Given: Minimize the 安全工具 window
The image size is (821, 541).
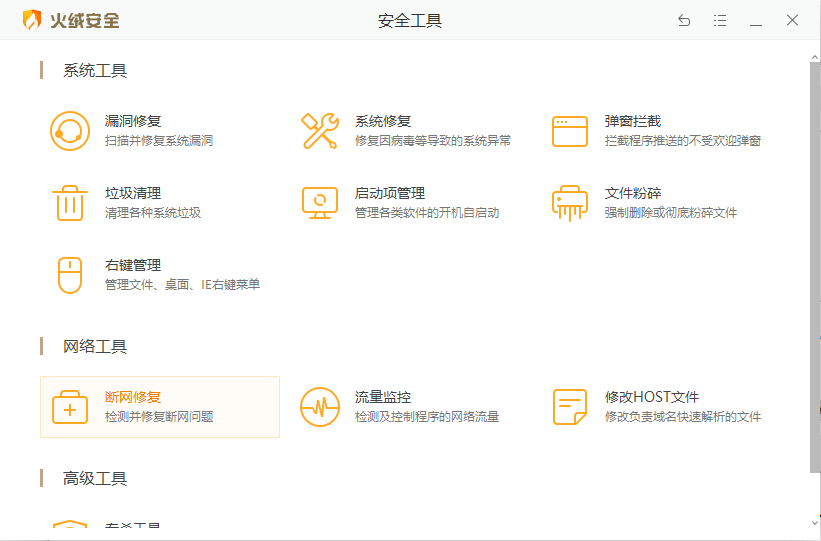Looking at the screenshot, I should pos(756,21).
